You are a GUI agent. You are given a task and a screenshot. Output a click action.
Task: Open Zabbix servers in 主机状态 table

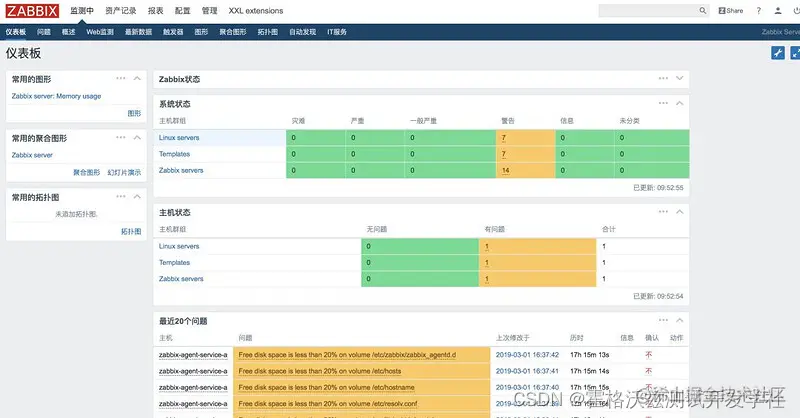pyautogui.click(x=181, y=279)
